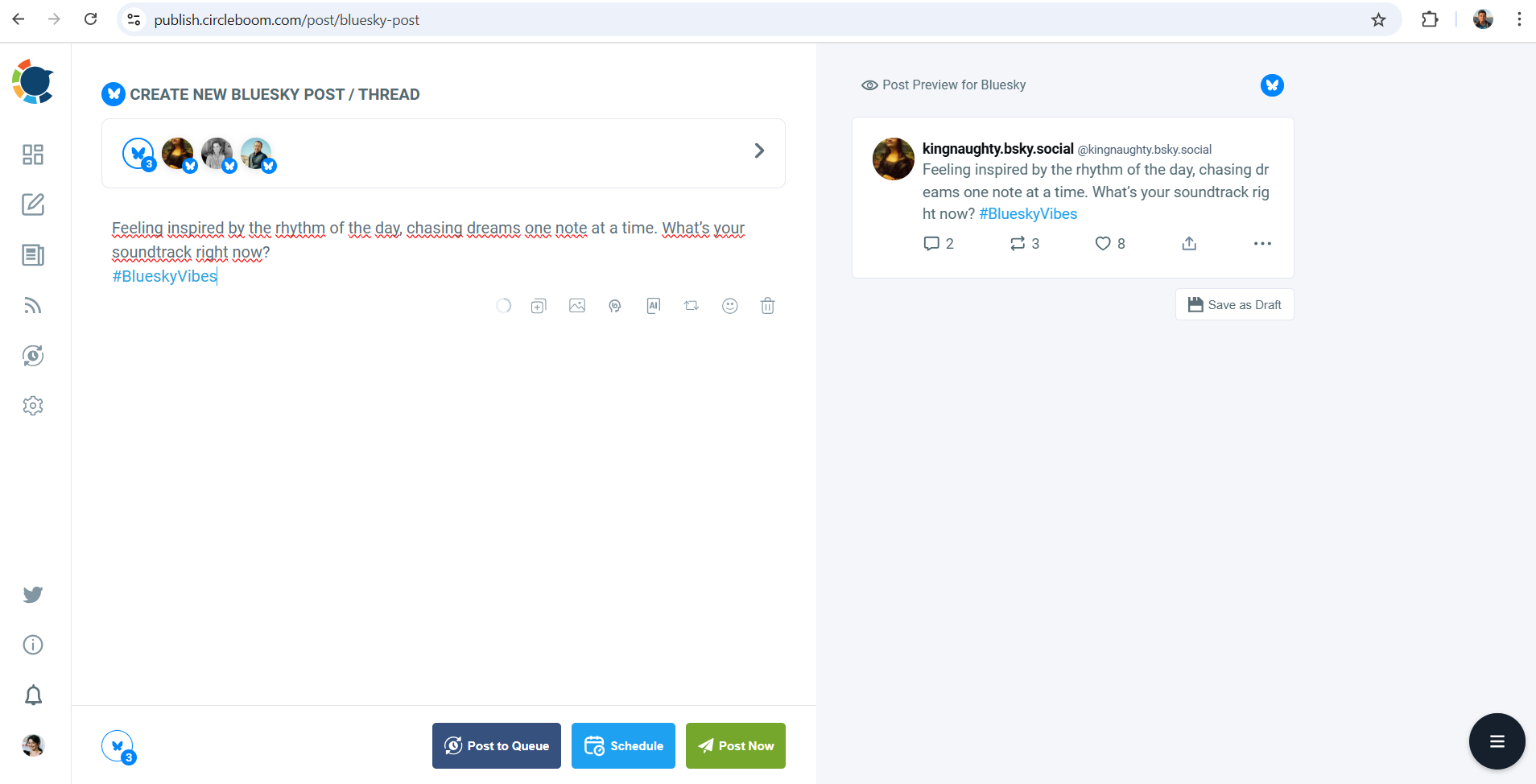Screen dimensions: 1536x784
Task: Attach an image to the post
Action: click(577, 306)
